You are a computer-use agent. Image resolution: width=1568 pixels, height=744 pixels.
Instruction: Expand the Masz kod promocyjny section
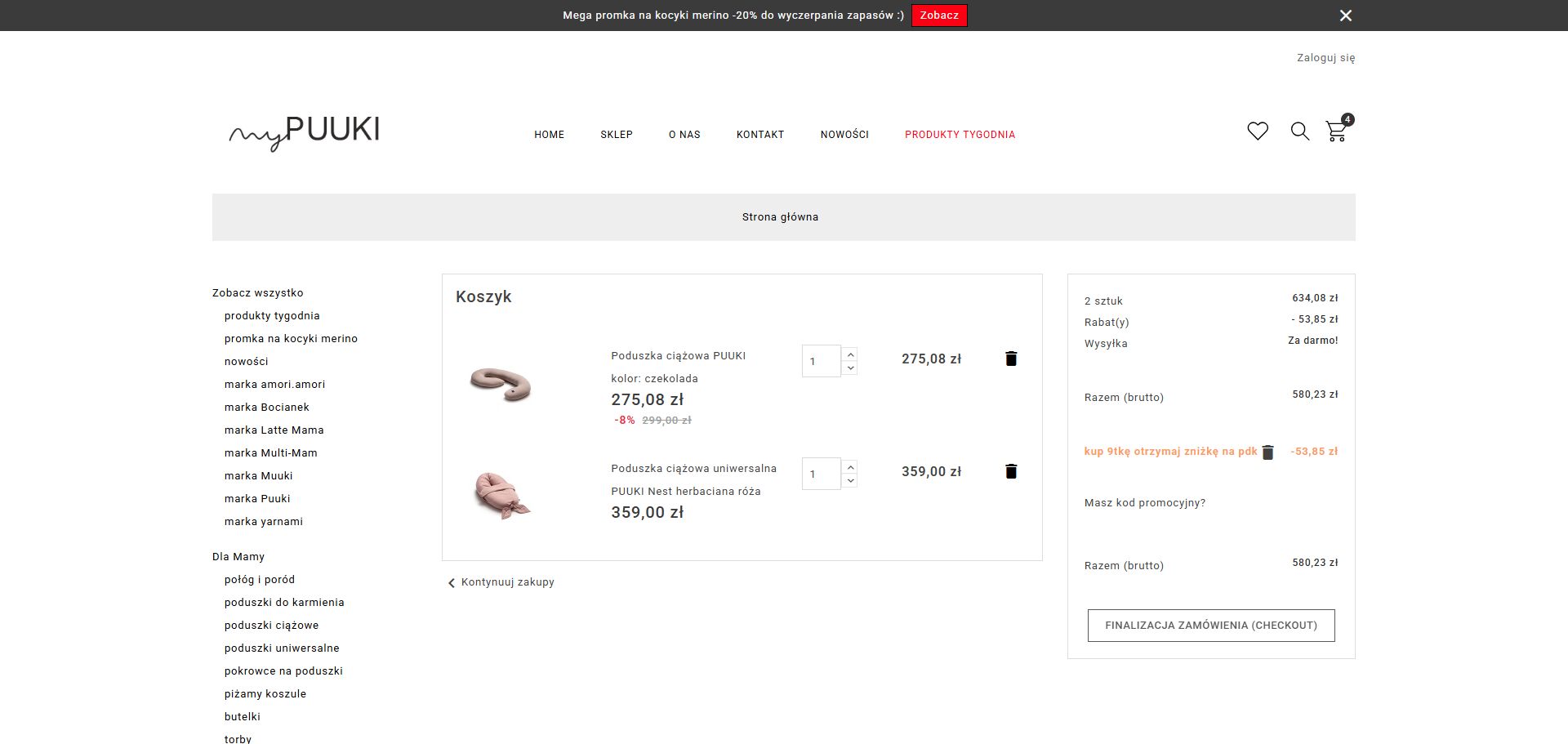click(x=1145, y=503)
